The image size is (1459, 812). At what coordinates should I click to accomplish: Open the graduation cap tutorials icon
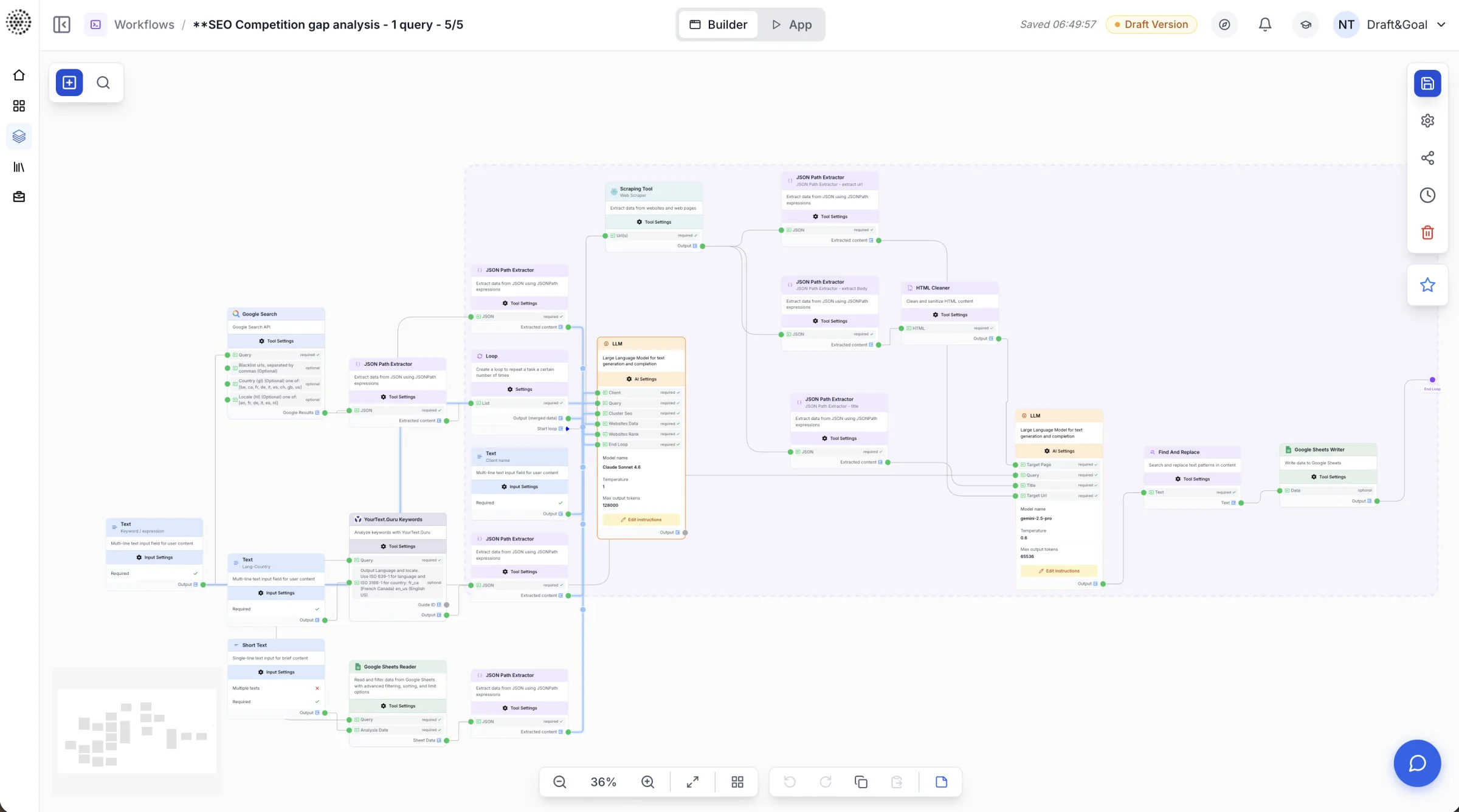[x=1305, y=24]
